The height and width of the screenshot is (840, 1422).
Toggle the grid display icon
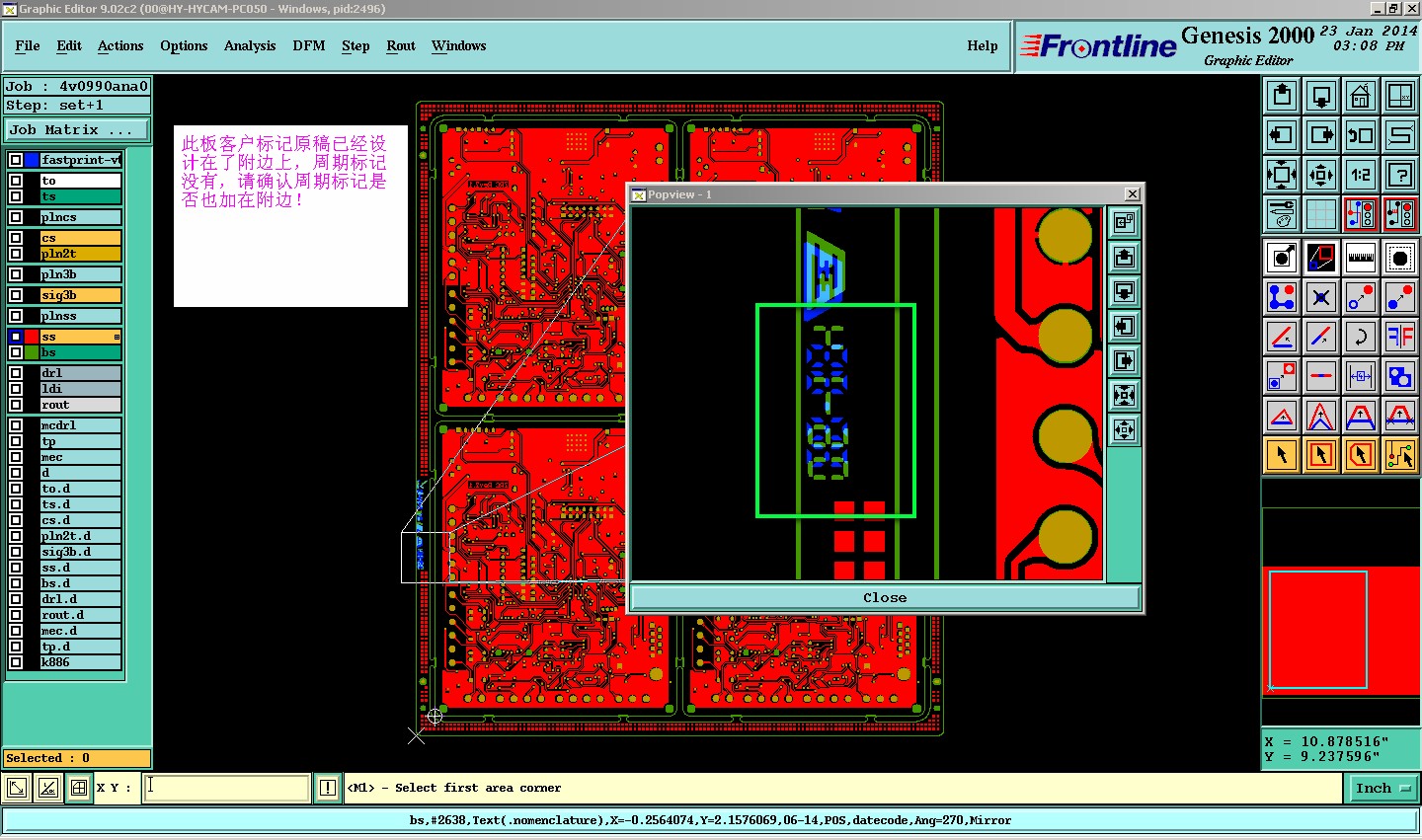point(1321,214)
